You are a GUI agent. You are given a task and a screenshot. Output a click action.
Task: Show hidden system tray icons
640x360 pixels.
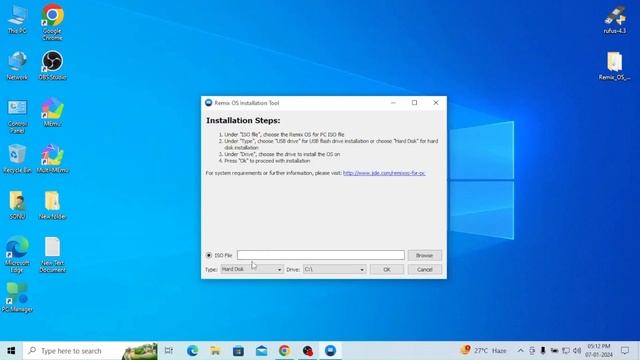520,351
